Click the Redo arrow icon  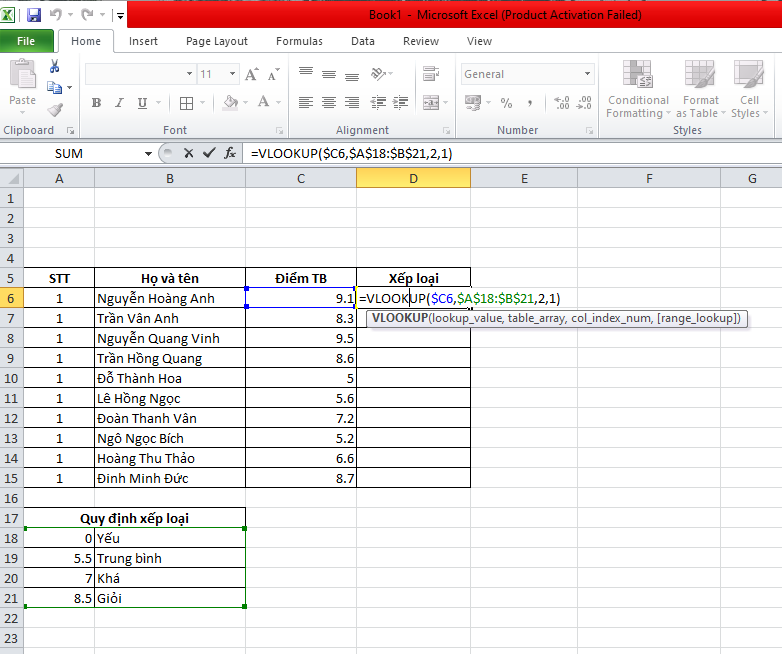[87, 15]
